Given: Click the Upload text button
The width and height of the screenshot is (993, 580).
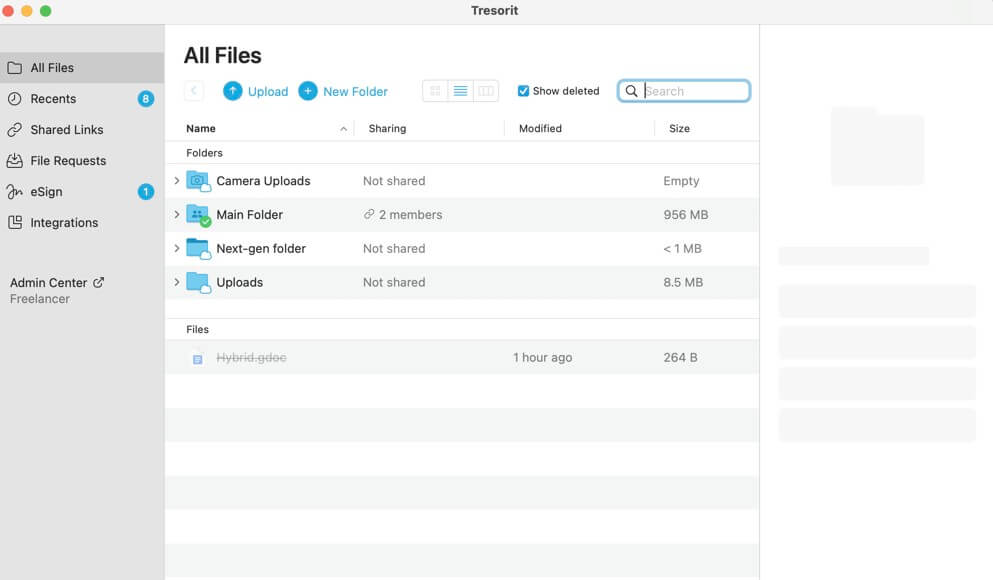Looking at the screenshot, I should click(268, 92).
